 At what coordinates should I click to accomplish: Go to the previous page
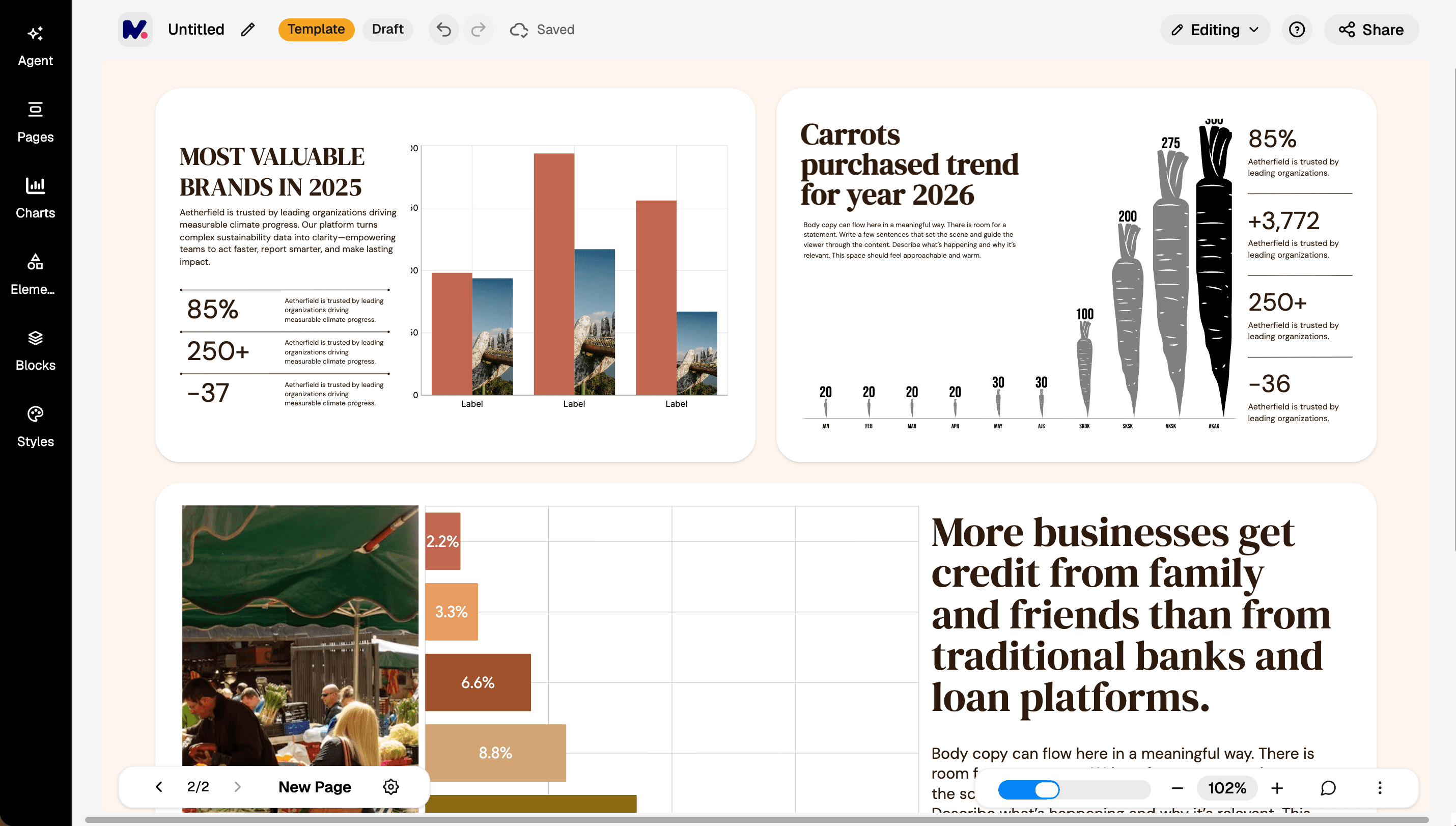click(159, 787)
